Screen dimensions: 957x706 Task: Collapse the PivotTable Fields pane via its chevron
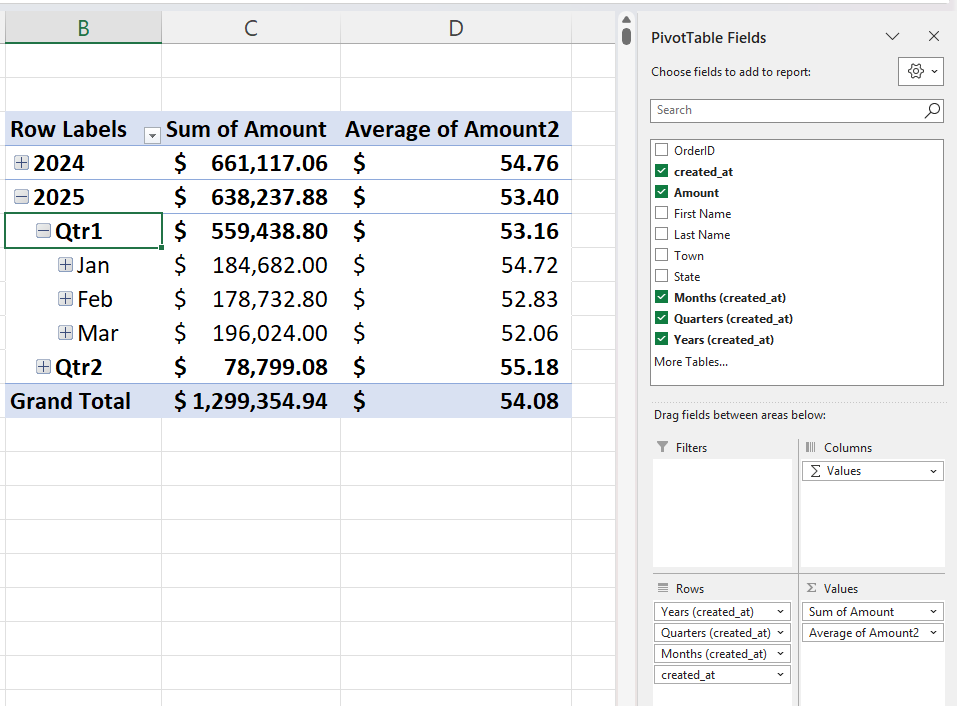[x=893, y=36]
